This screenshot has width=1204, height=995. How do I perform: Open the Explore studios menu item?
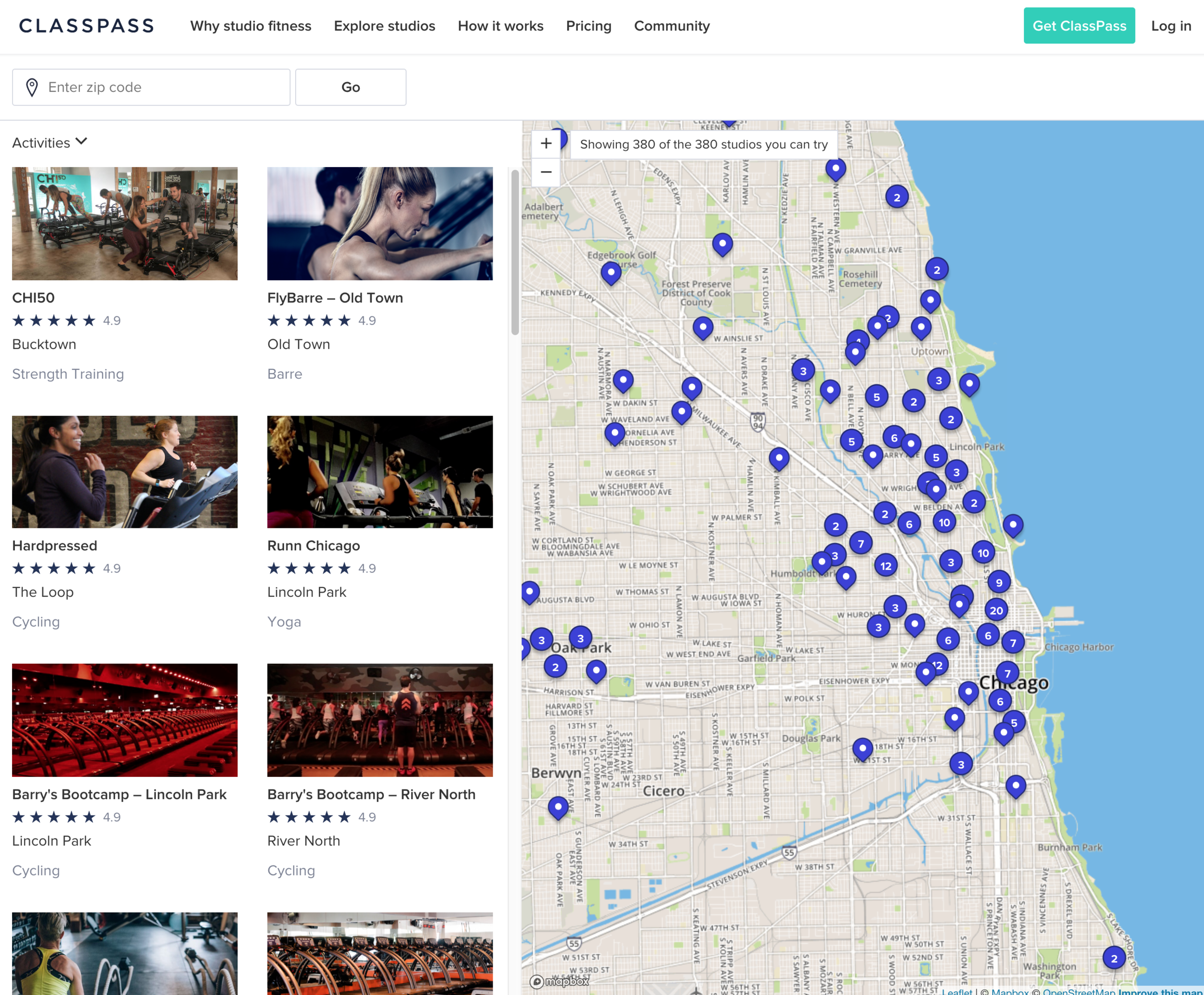384,26
